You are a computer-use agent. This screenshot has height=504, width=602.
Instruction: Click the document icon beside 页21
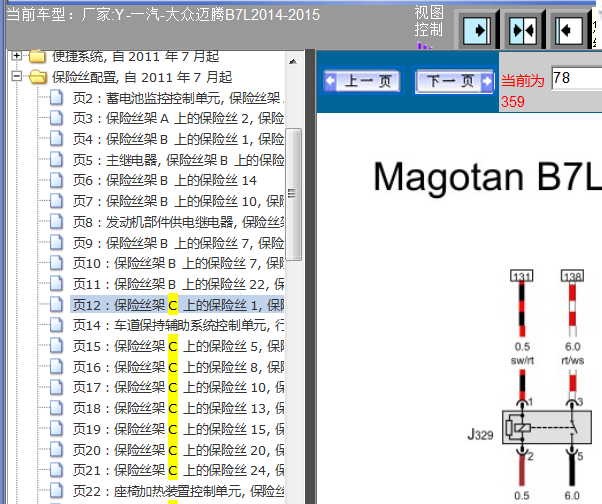(56, 470)
